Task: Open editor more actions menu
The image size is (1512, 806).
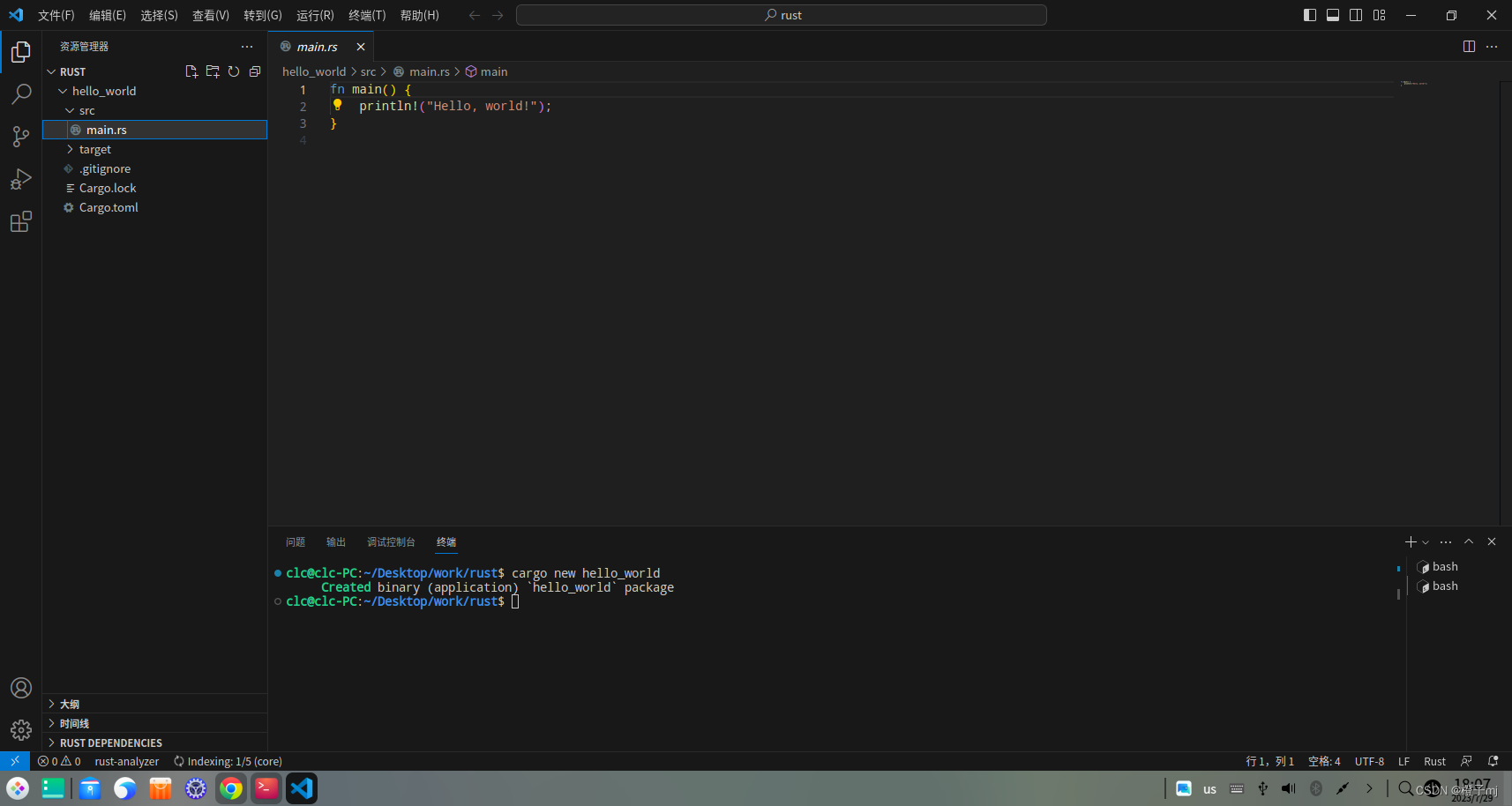Action: 1492,47
